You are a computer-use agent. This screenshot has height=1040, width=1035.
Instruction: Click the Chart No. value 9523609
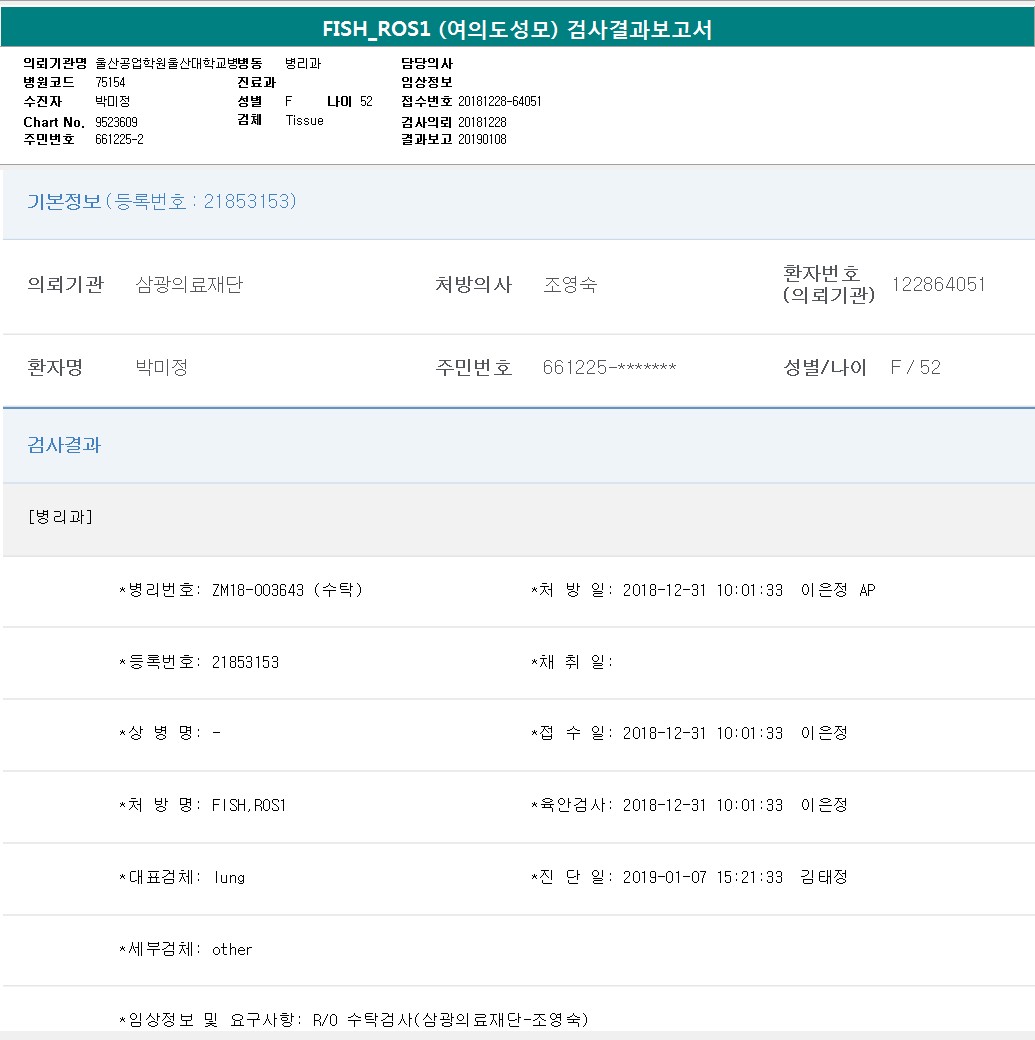point(116,122)
